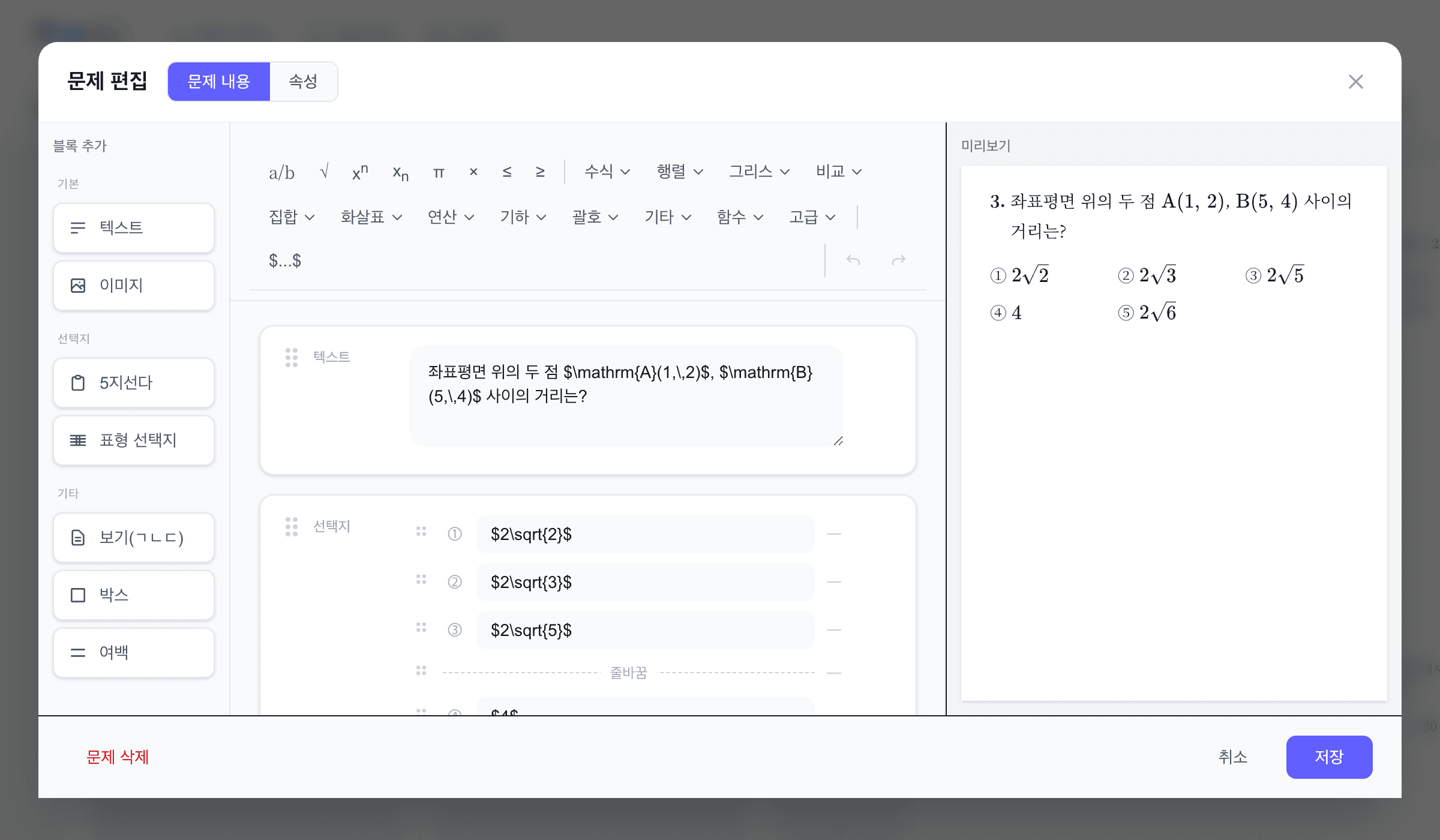Open the 괄호 dropdown
Screen dimensions: 1440x840
point(595,217)
